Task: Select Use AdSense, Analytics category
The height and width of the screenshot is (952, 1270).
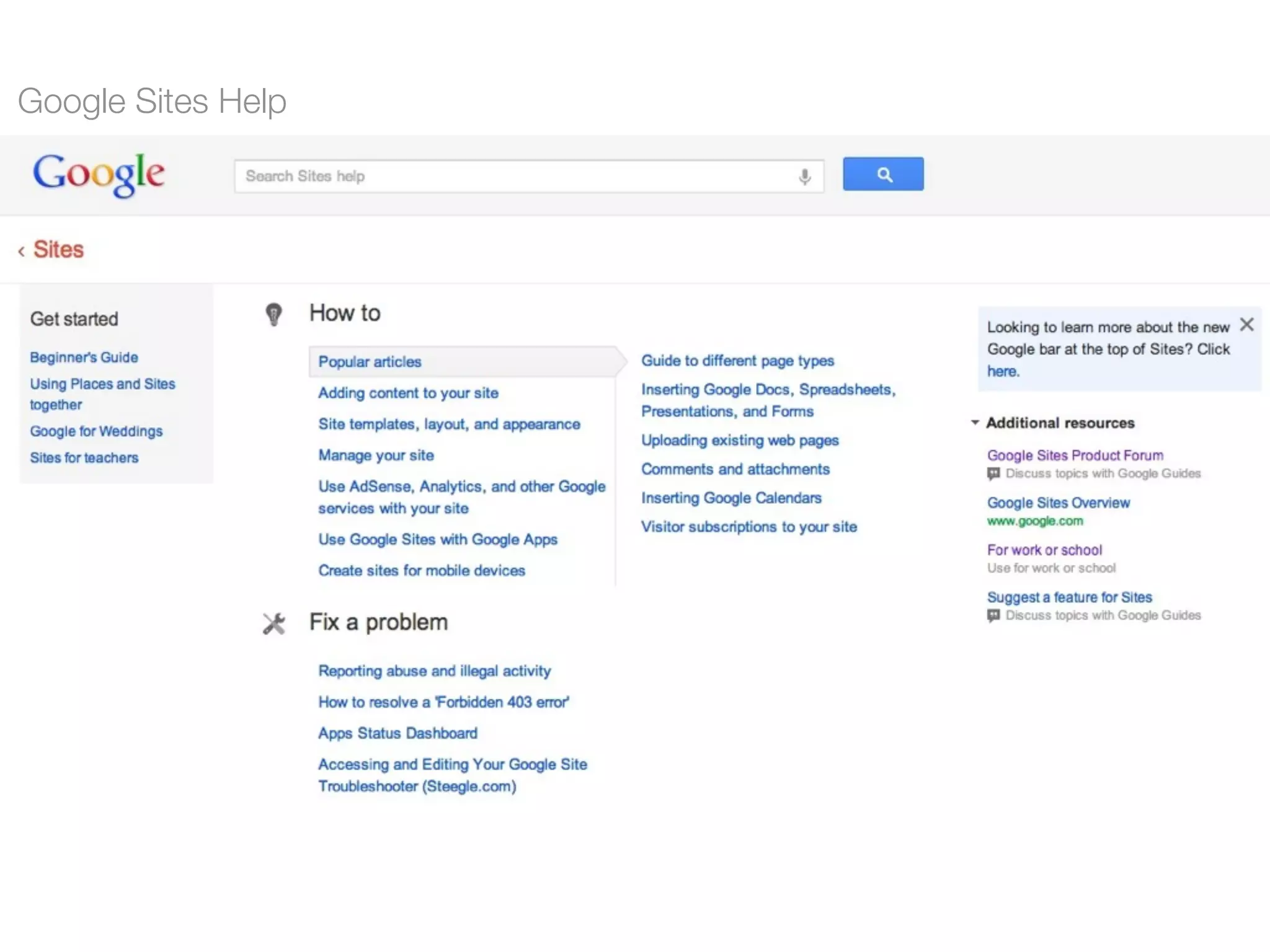Action: tap(462, 497)
